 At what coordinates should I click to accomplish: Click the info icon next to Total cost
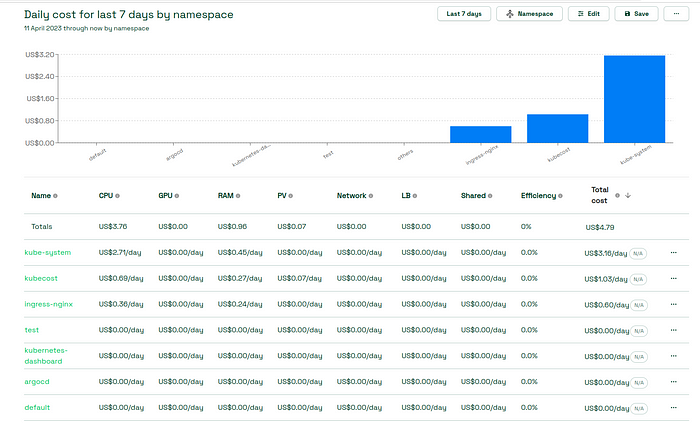(x=617, y=195)
